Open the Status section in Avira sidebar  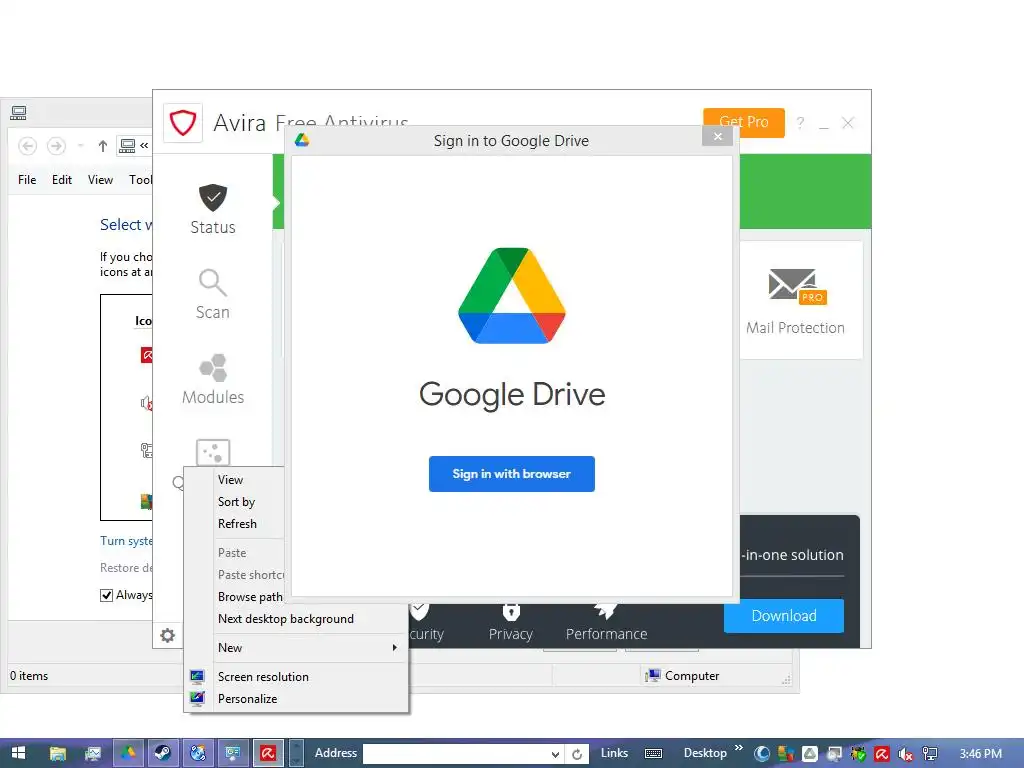pos(213,209)
